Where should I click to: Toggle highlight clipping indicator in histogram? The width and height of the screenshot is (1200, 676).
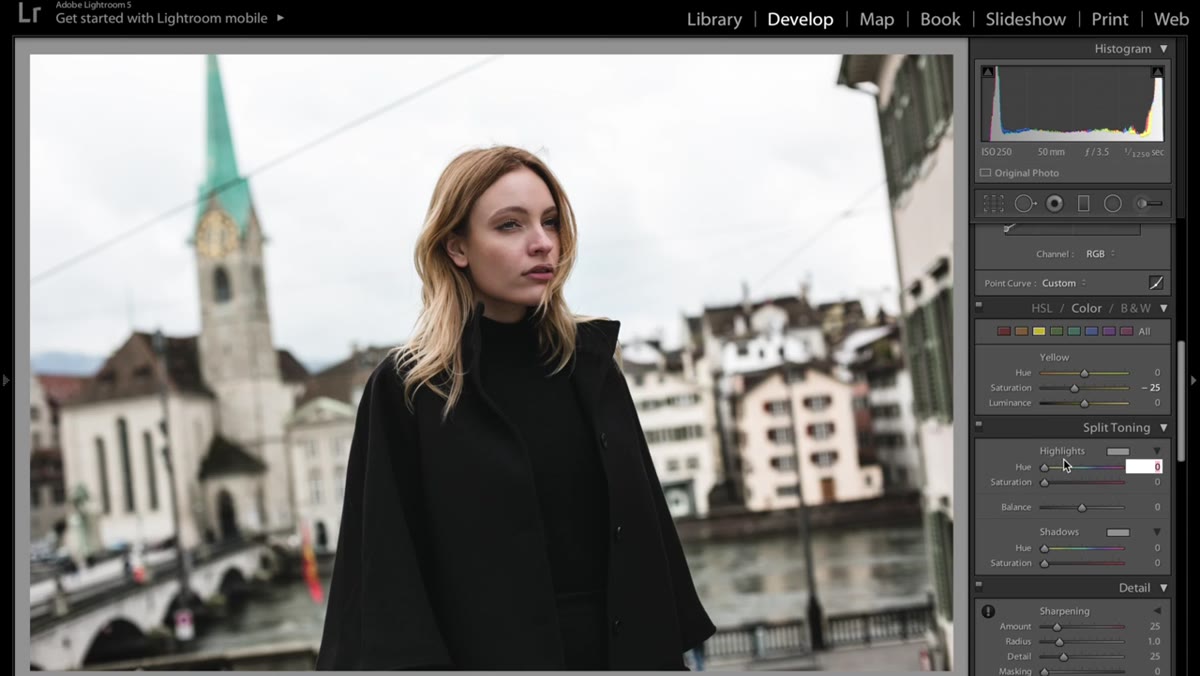(1157, 72)
